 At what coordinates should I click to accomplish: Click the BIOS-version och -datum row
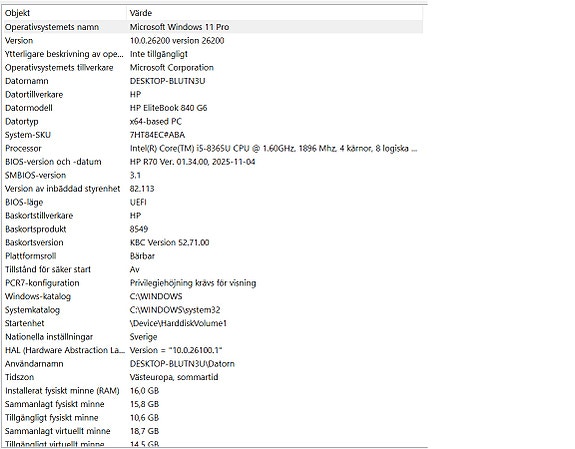click(212, 162)
